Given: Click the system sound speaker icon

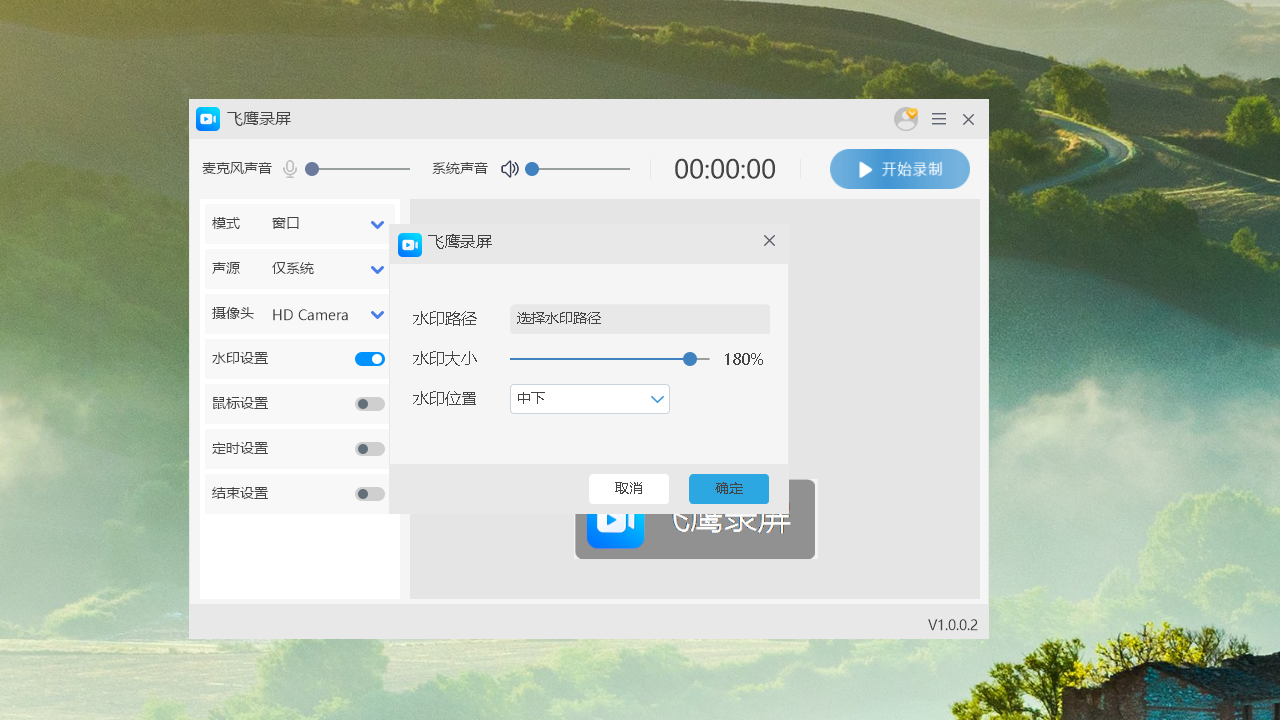Looking at the screenshot, I should [x=509, y=168].
